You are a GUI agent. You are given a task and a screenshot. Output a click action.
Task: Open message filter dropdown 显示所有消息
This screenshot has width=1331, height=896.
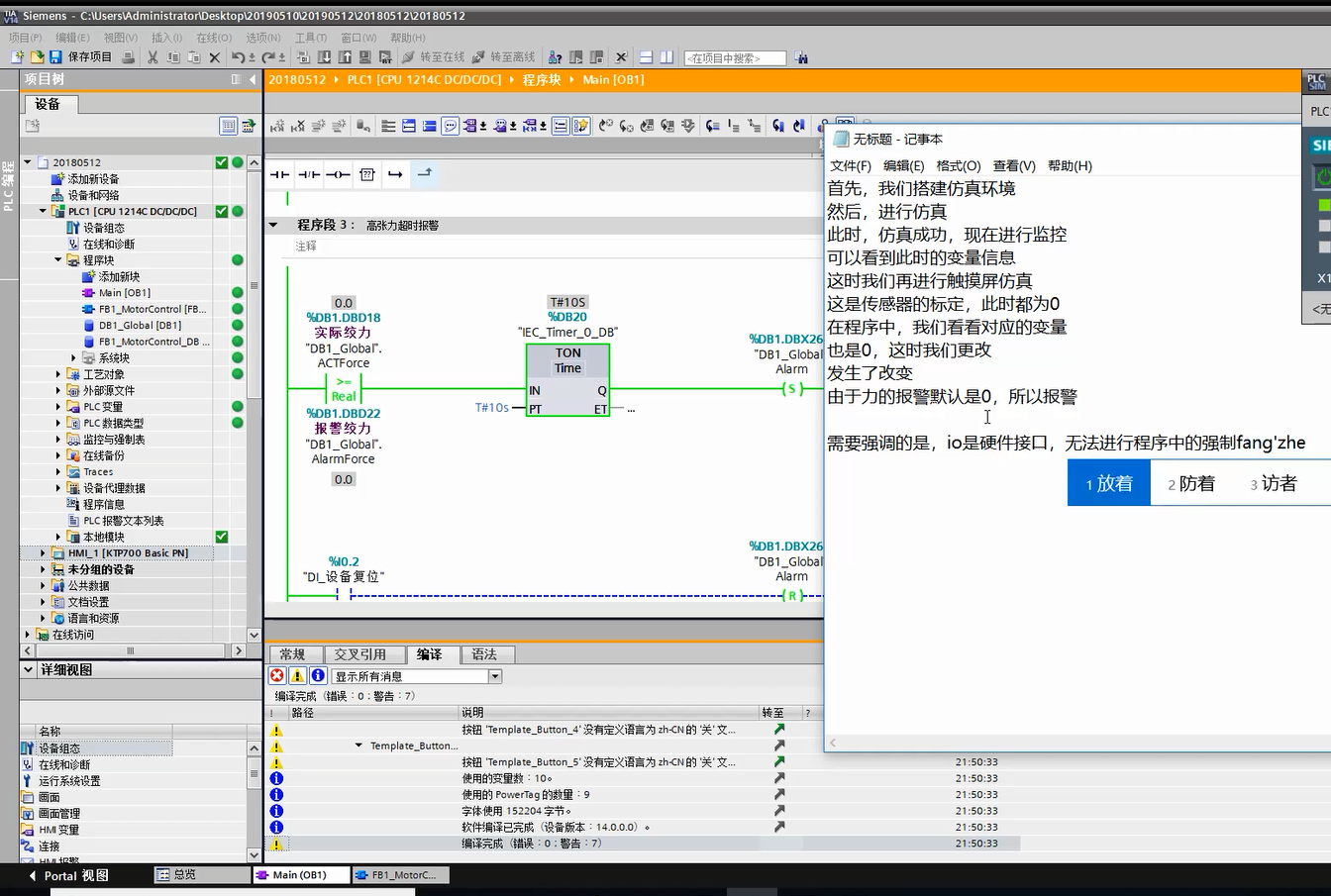(x=495, y=676)
